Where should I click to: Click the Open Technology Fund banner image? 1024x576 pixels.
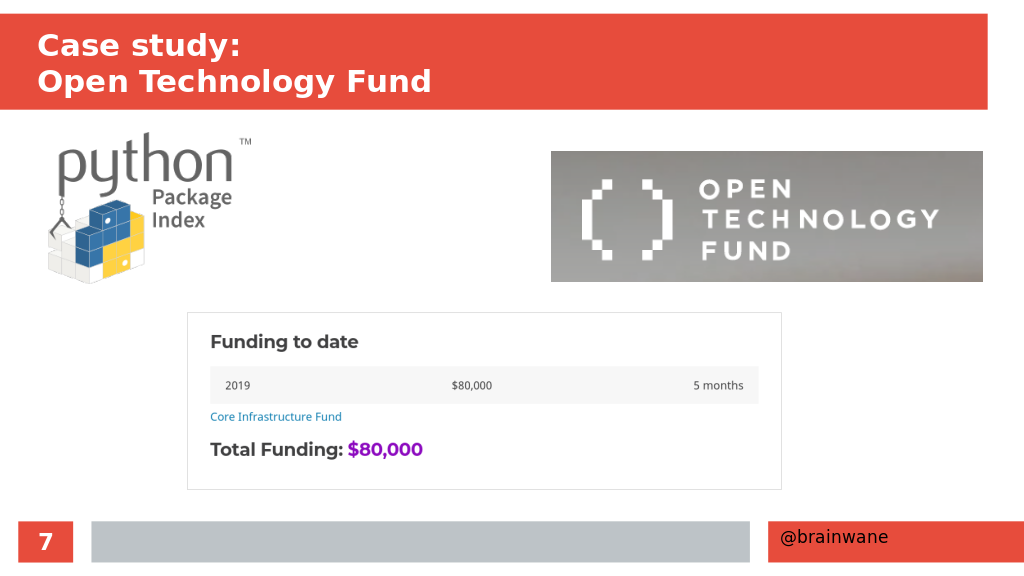[x=767, y=217]
